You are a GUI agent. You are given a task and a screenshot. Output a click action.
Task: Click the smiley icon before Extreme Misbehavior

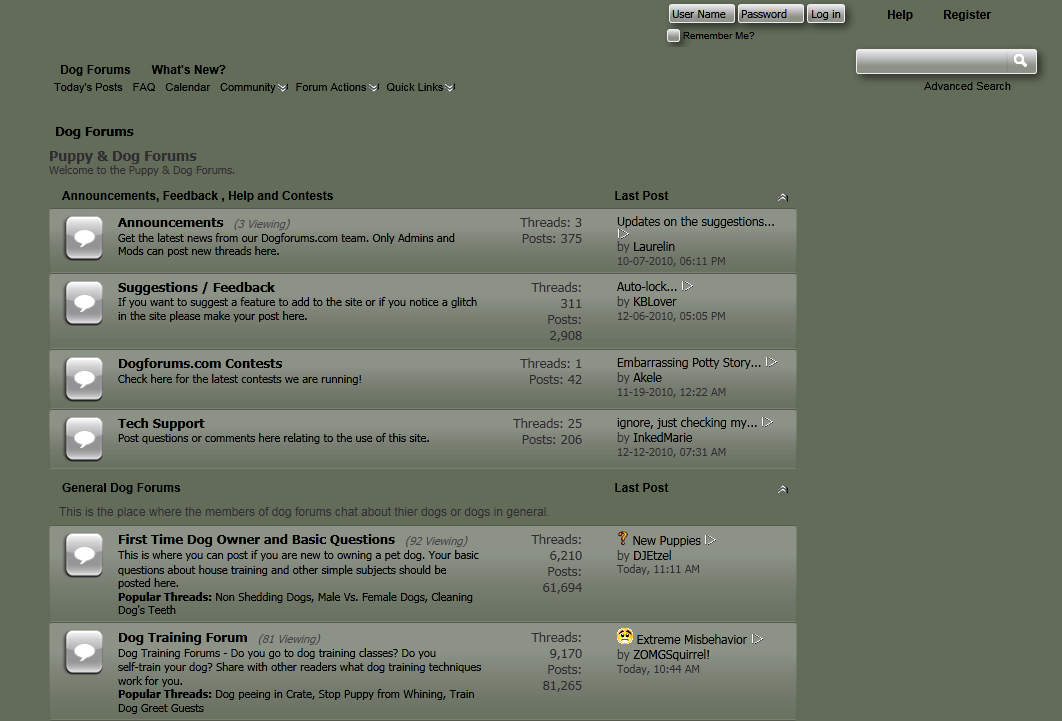click(624, 636)
